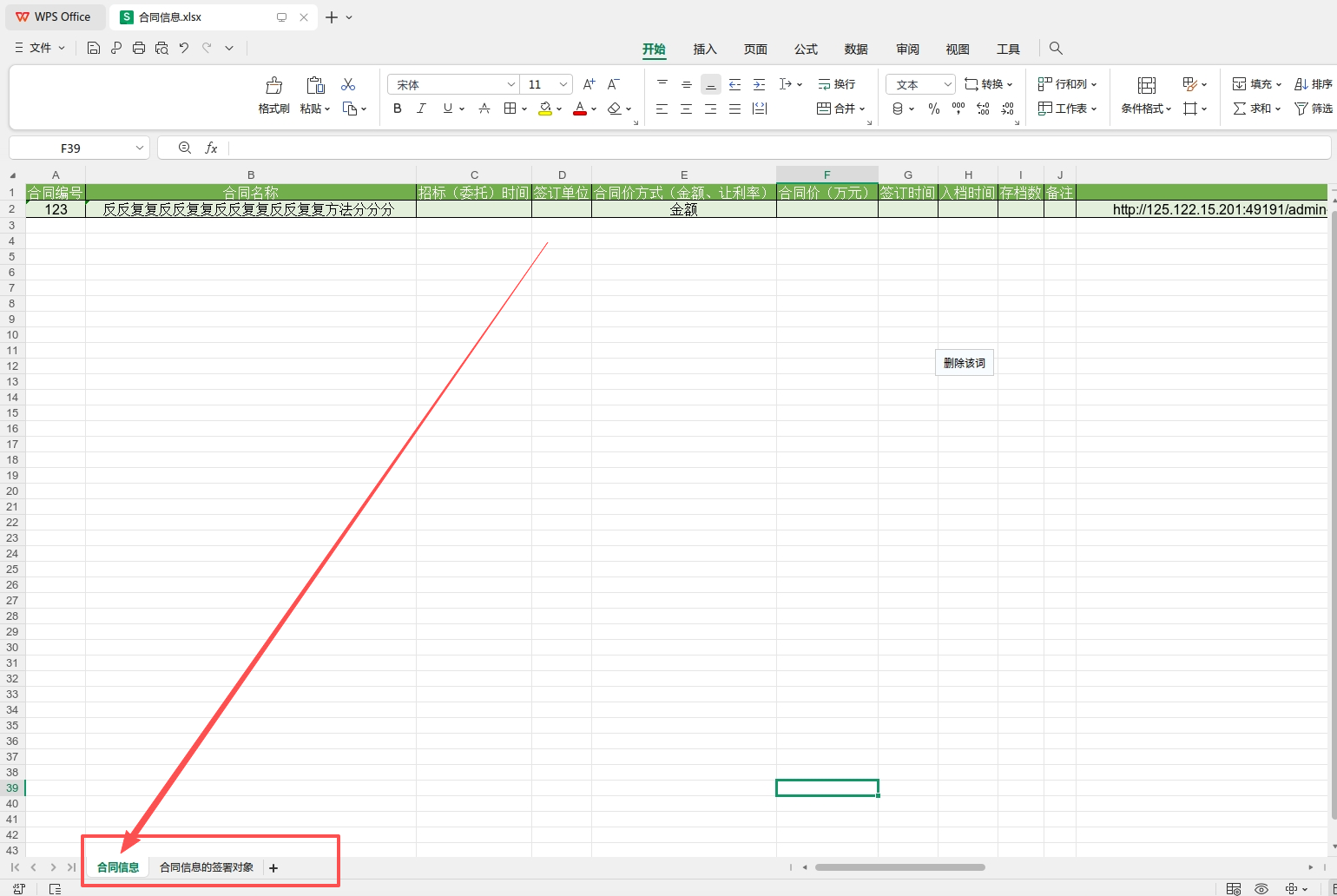Switch to the 插入 ribbon tab
The height and width of the screenshot is (896, 1337).
coord(705,49)
